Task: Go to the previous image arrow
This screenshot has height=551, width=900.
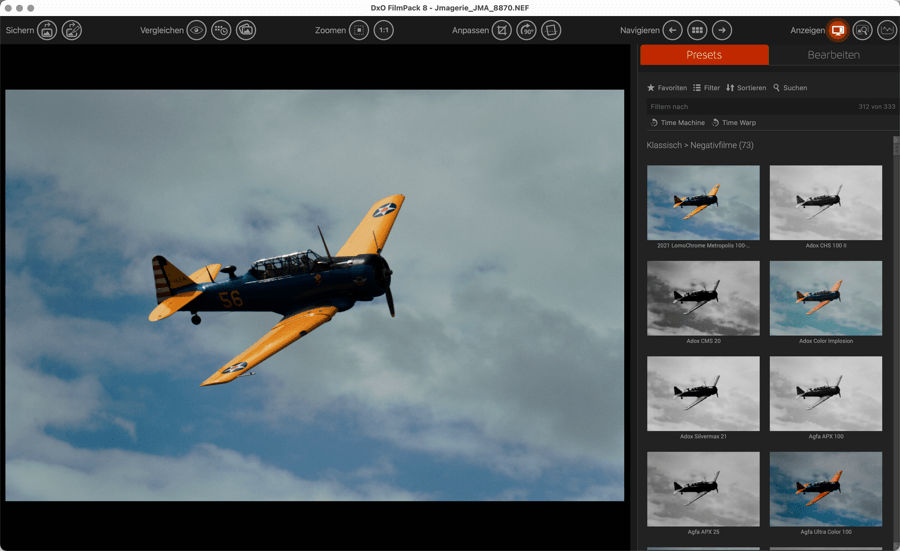Action: pos(672,31)
